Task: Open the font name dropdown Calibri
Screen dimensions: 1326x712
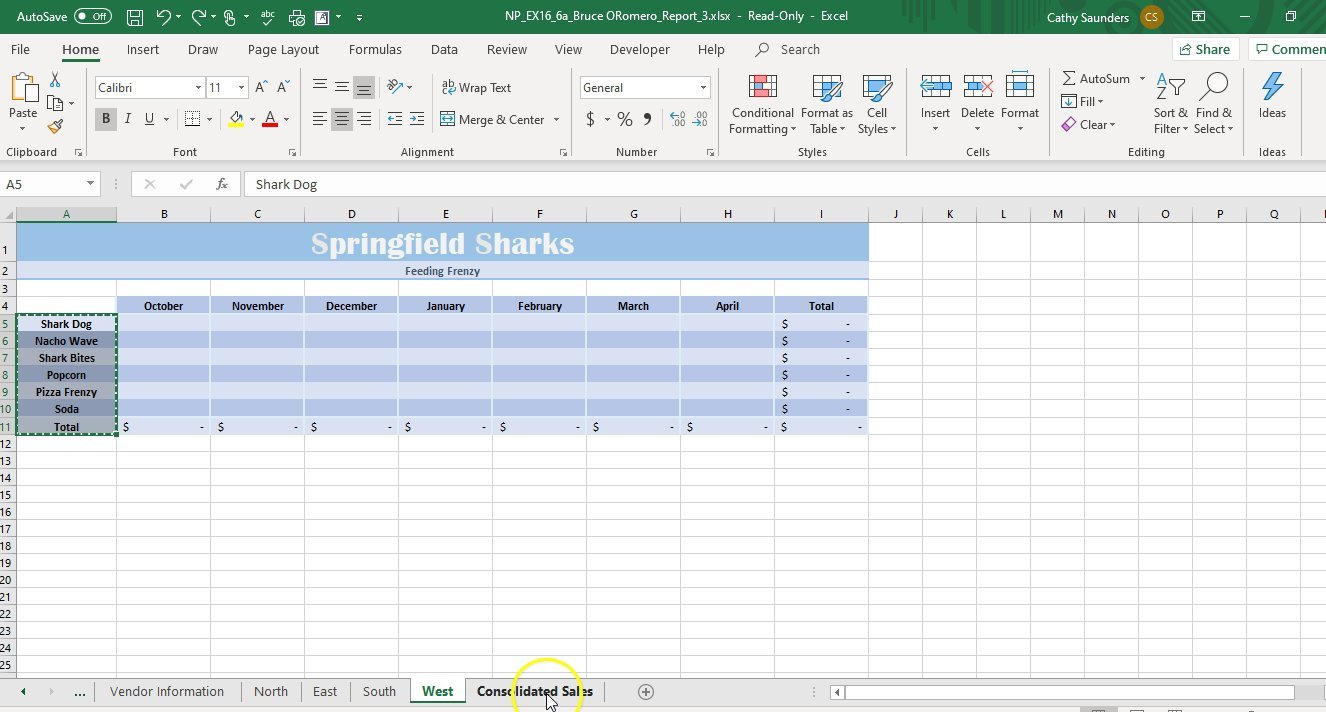Action: pyautogui.click(x=198, y=88)
